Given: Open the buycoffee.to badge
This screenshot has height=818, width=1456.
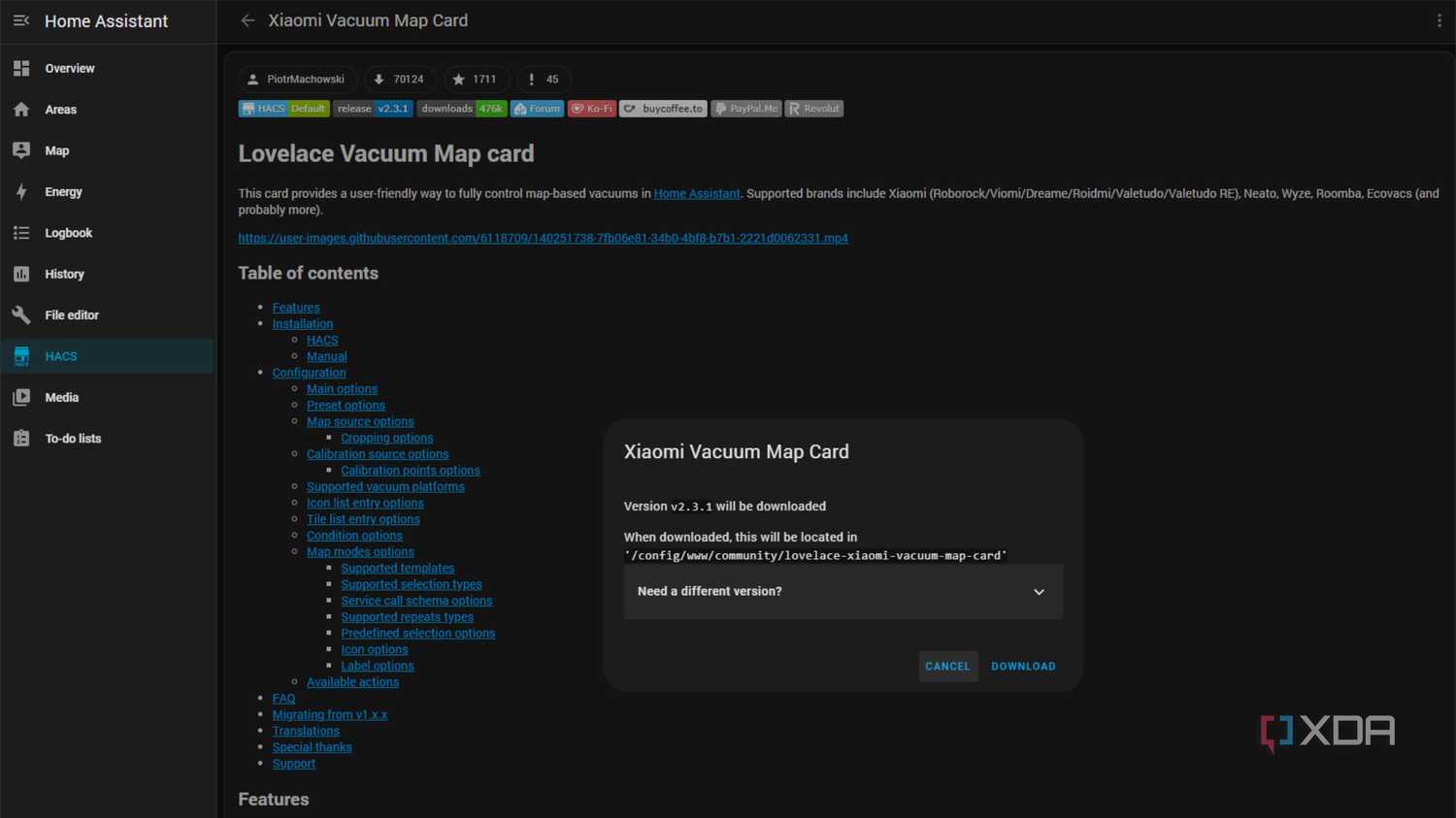Looking at the screenshot, I should [664, 109].
